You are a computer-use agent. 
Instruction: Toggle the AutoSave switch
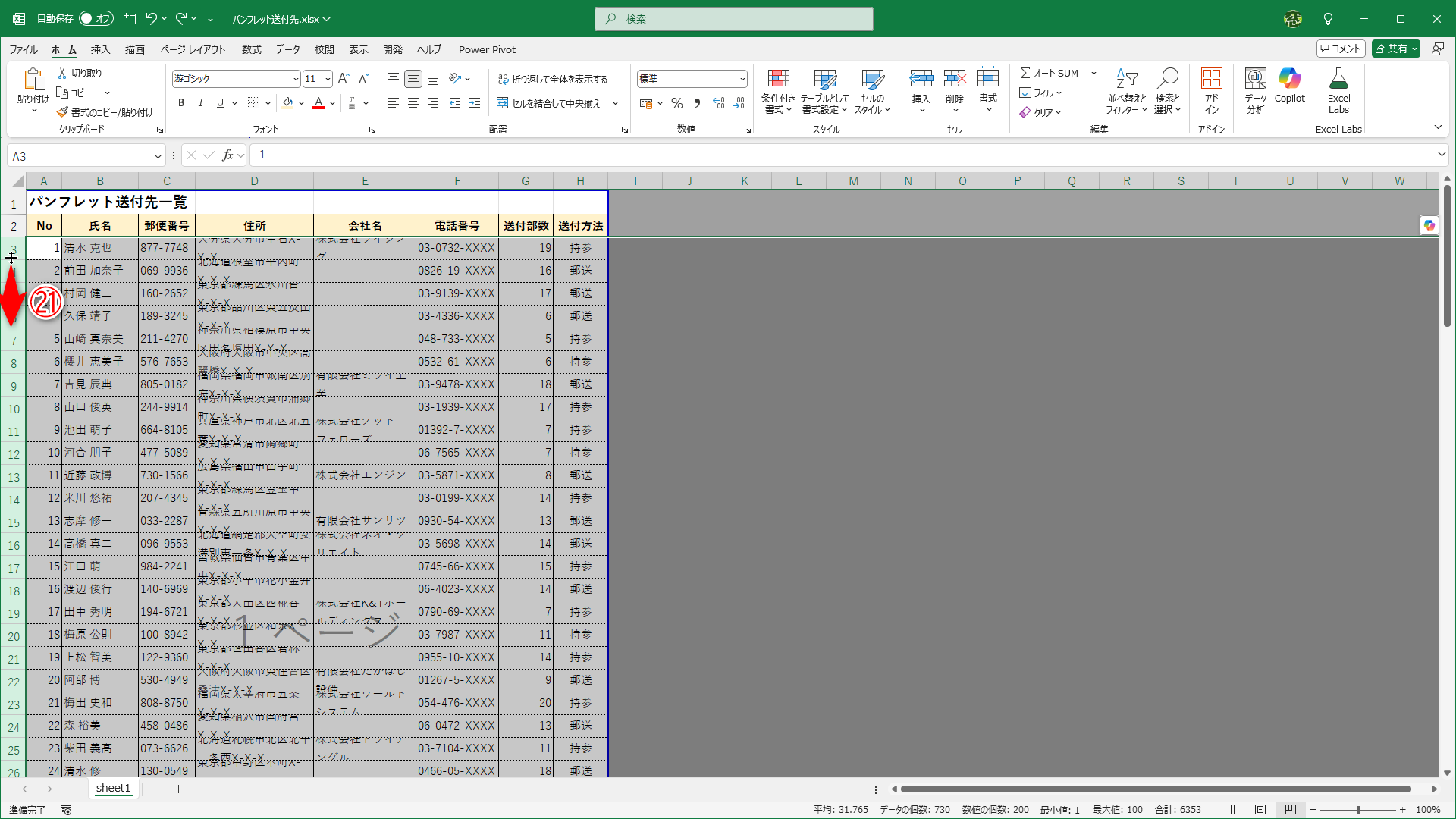(x=96, y=18)
